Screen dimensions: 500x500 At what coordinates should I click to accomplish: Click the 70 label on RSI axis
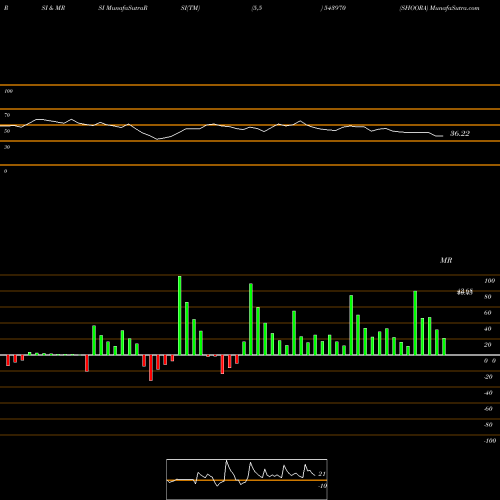point(7,115)
